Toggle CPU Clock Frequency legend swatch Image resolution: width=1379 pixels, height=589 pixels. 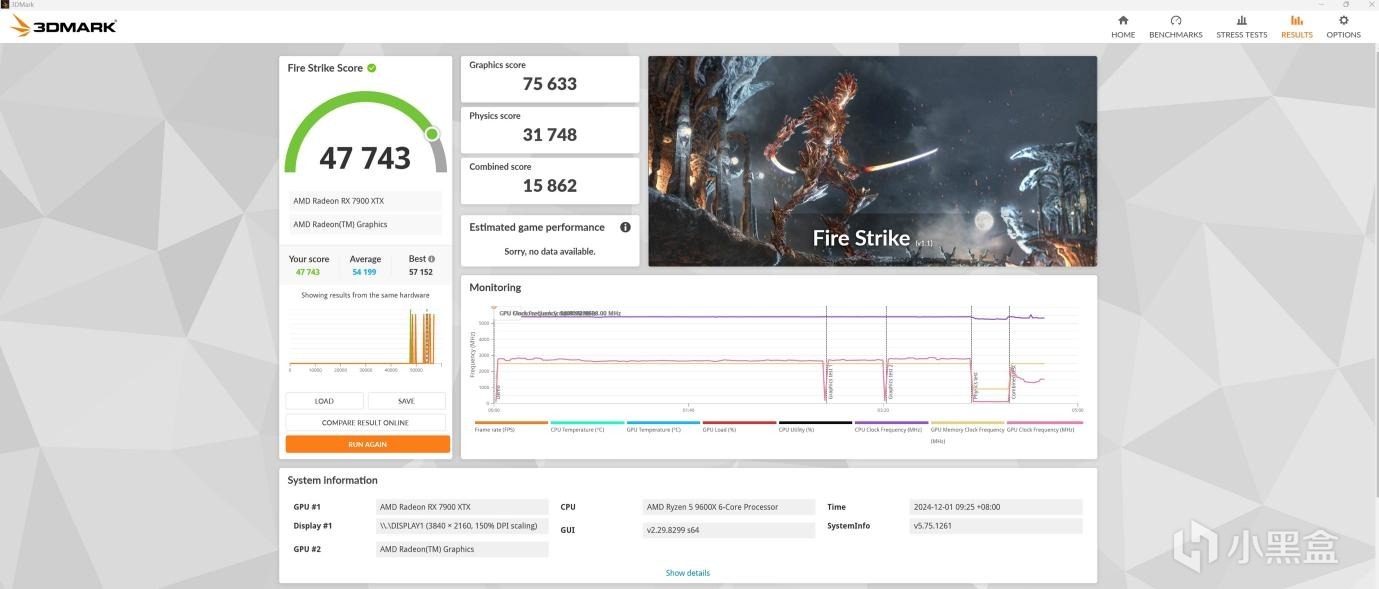891,423
